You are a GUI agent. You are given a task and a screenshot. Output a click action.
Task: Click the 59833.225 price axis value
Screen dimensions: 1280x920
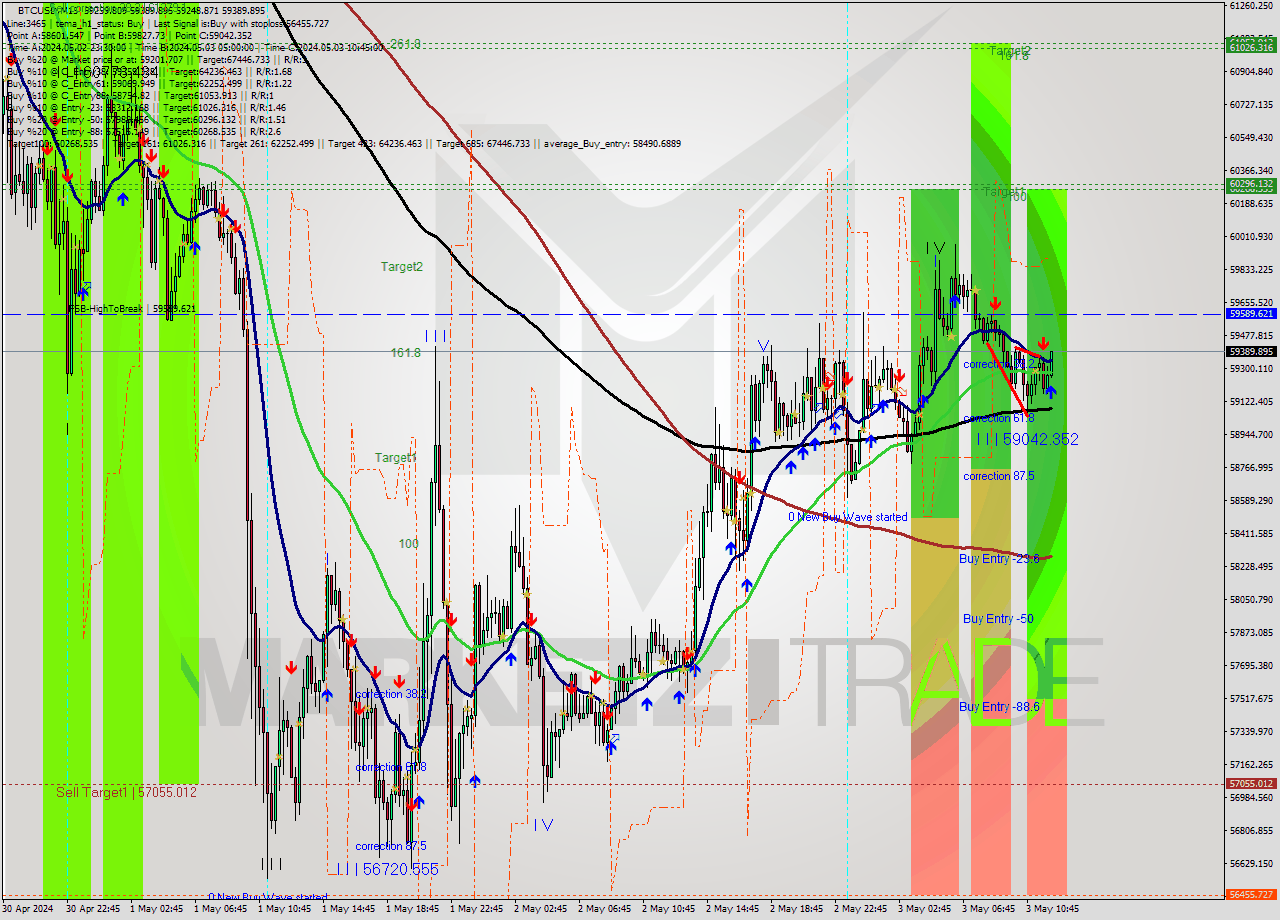pos(1251,270)
